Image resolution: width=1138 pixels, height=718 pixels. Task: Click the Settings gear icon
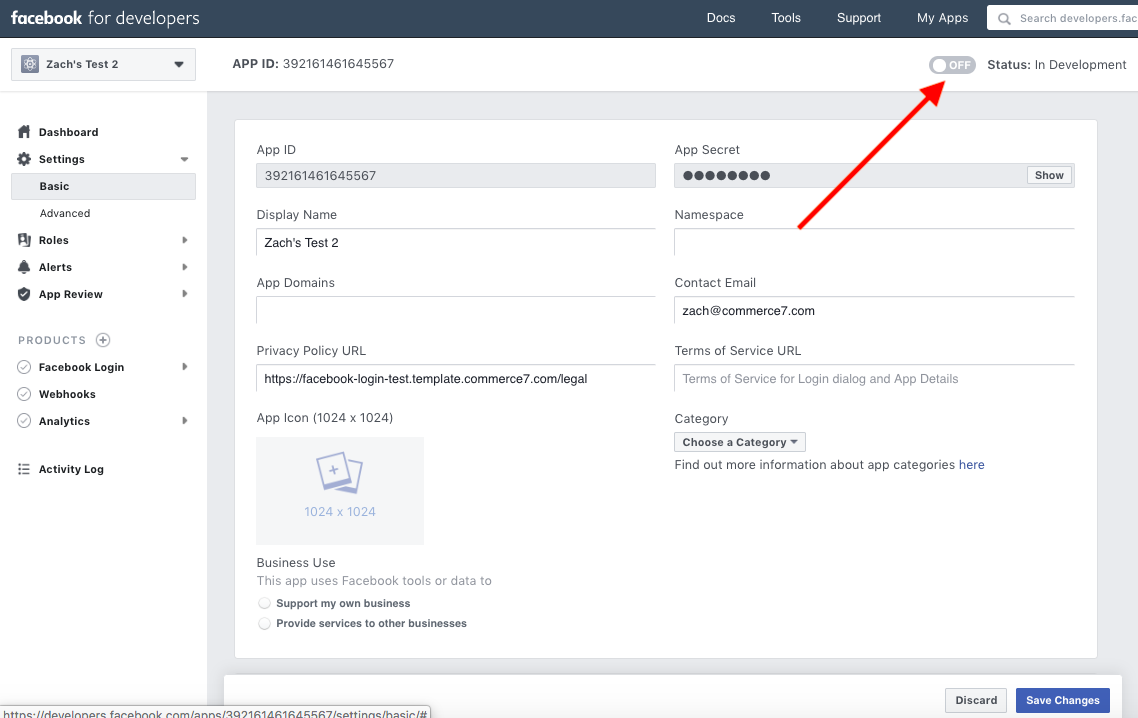pyautogui.click(x=24, y=159)
